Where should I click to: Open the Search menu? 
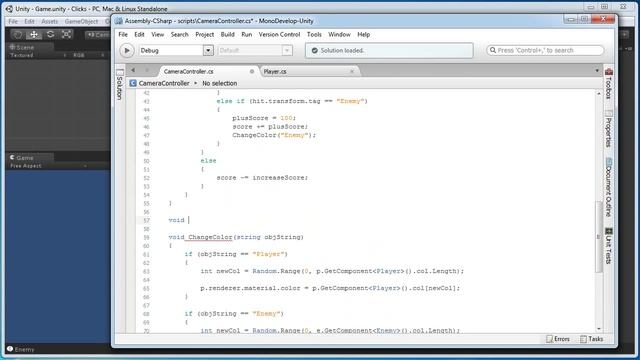click(179, 34)
